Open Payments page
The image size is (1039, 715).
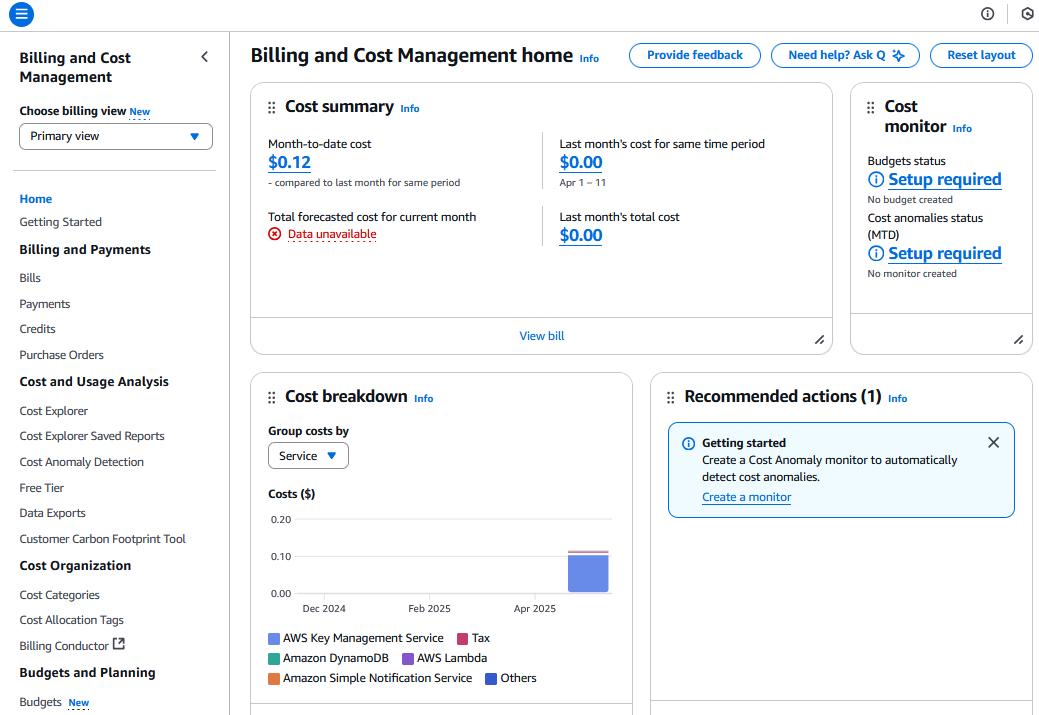click(44, 304)
